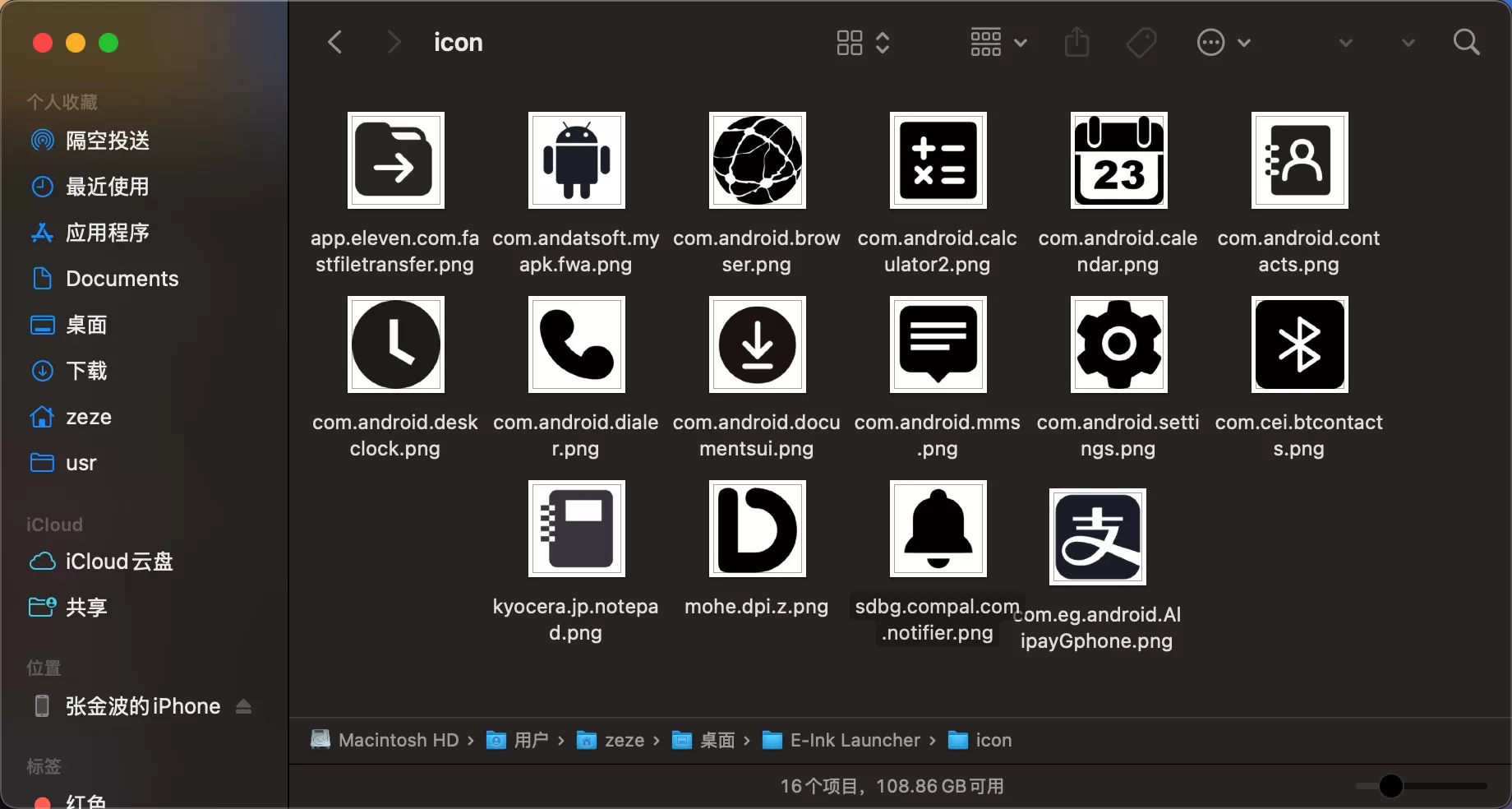Viewport: 1512px width, 809px height.
Task: Go forward with the right arrow
Action: [x=394, y=42]
